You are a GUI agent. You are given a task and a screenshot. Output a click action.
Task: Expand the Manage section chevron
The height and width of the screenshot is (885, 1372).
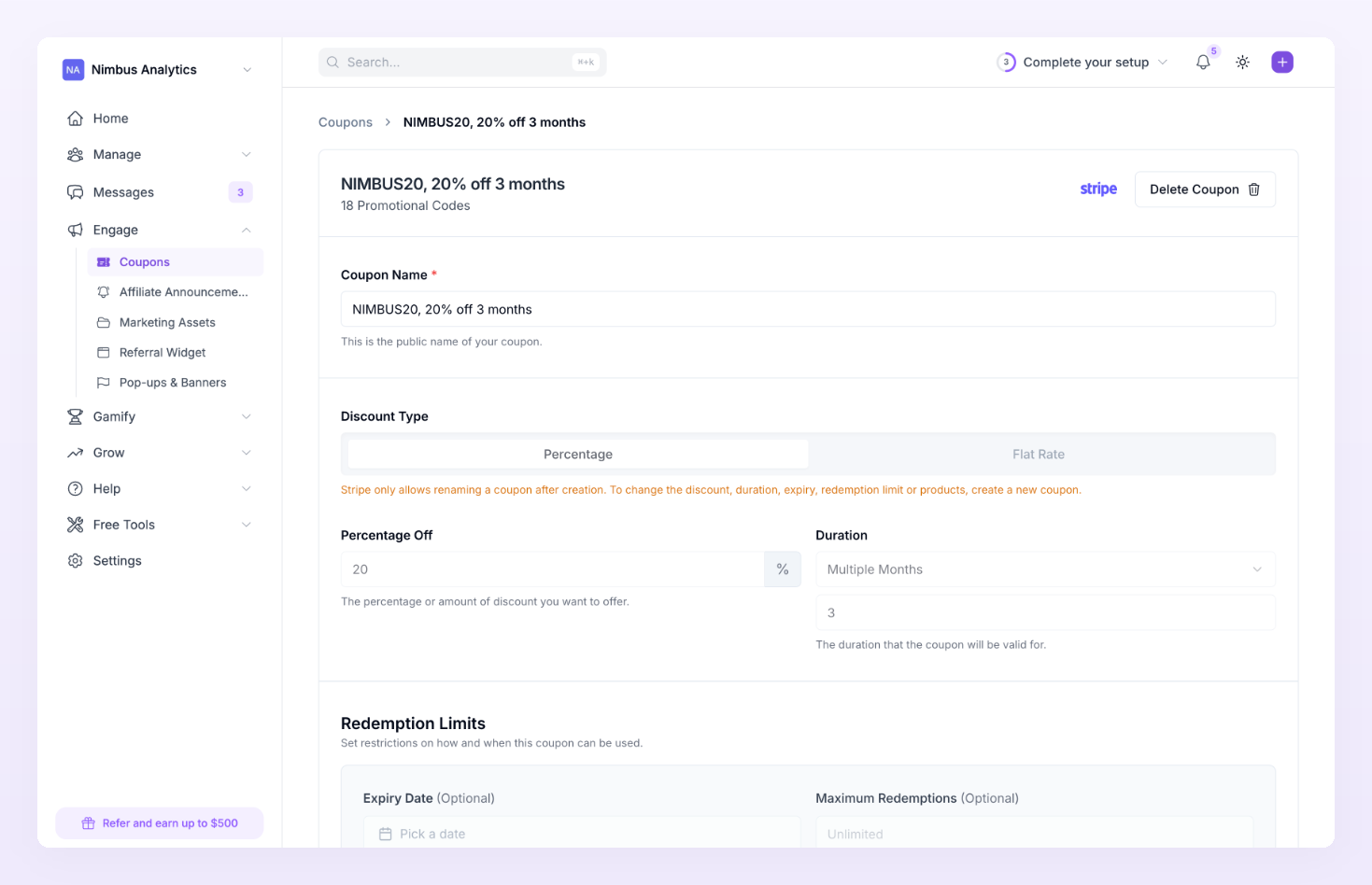247,155
